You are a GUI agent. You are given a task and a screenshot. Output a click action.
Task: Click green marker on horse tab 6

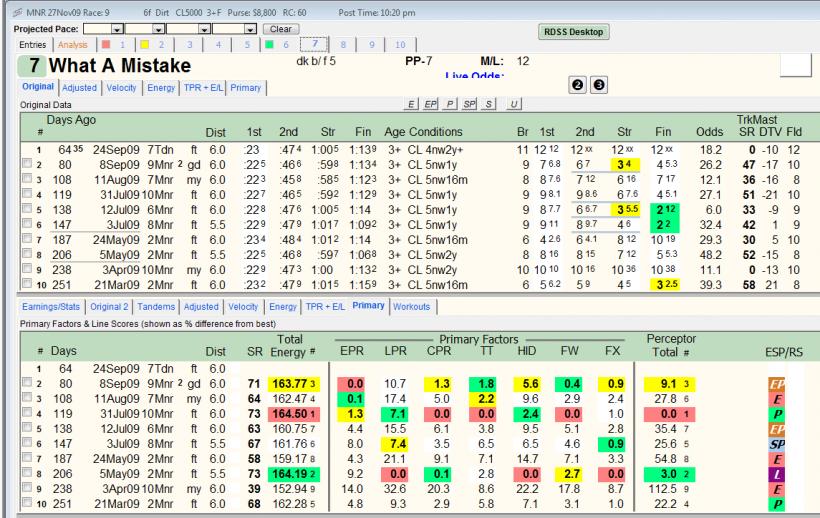269,45
